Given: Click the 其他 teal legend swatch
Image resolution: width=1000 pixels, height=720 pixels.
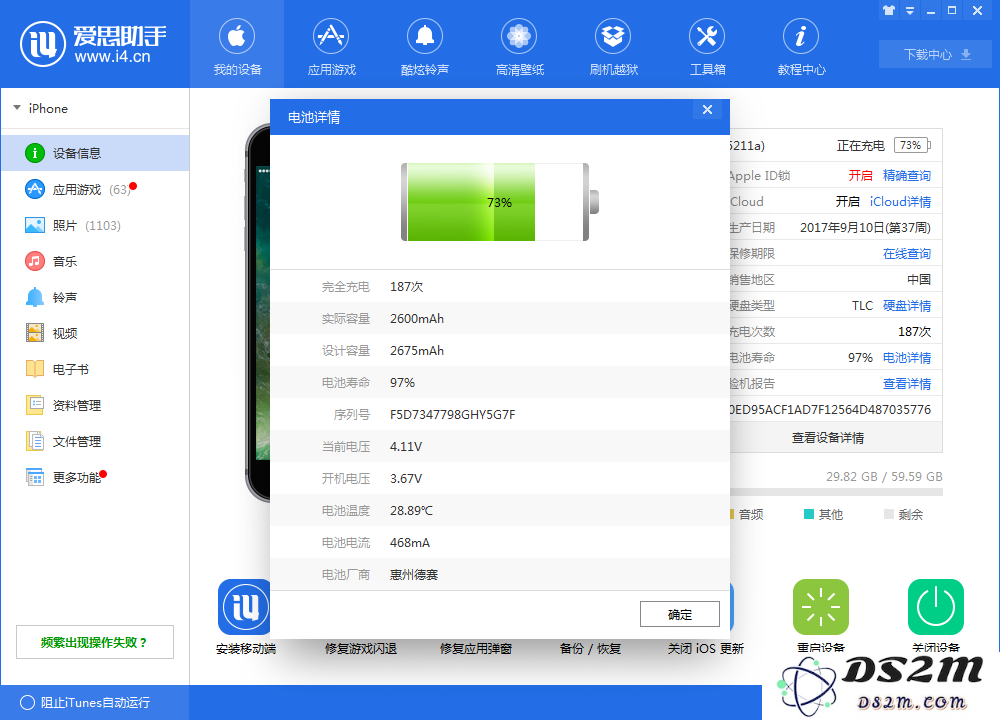Looking at the screenshot, I should coord(808,514).
